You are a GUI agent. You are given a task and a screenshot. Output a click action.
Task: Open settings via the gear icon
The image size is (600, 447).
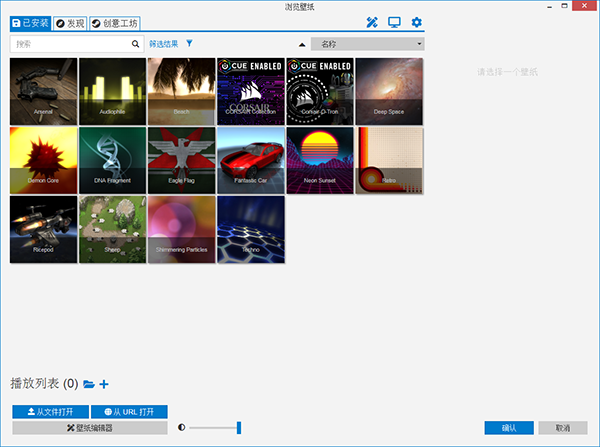(417, 23)
